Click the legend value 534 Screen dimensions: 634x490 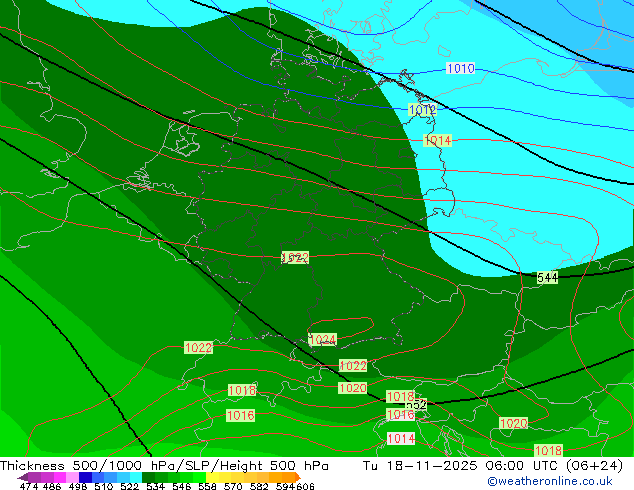tap(155, 486)
